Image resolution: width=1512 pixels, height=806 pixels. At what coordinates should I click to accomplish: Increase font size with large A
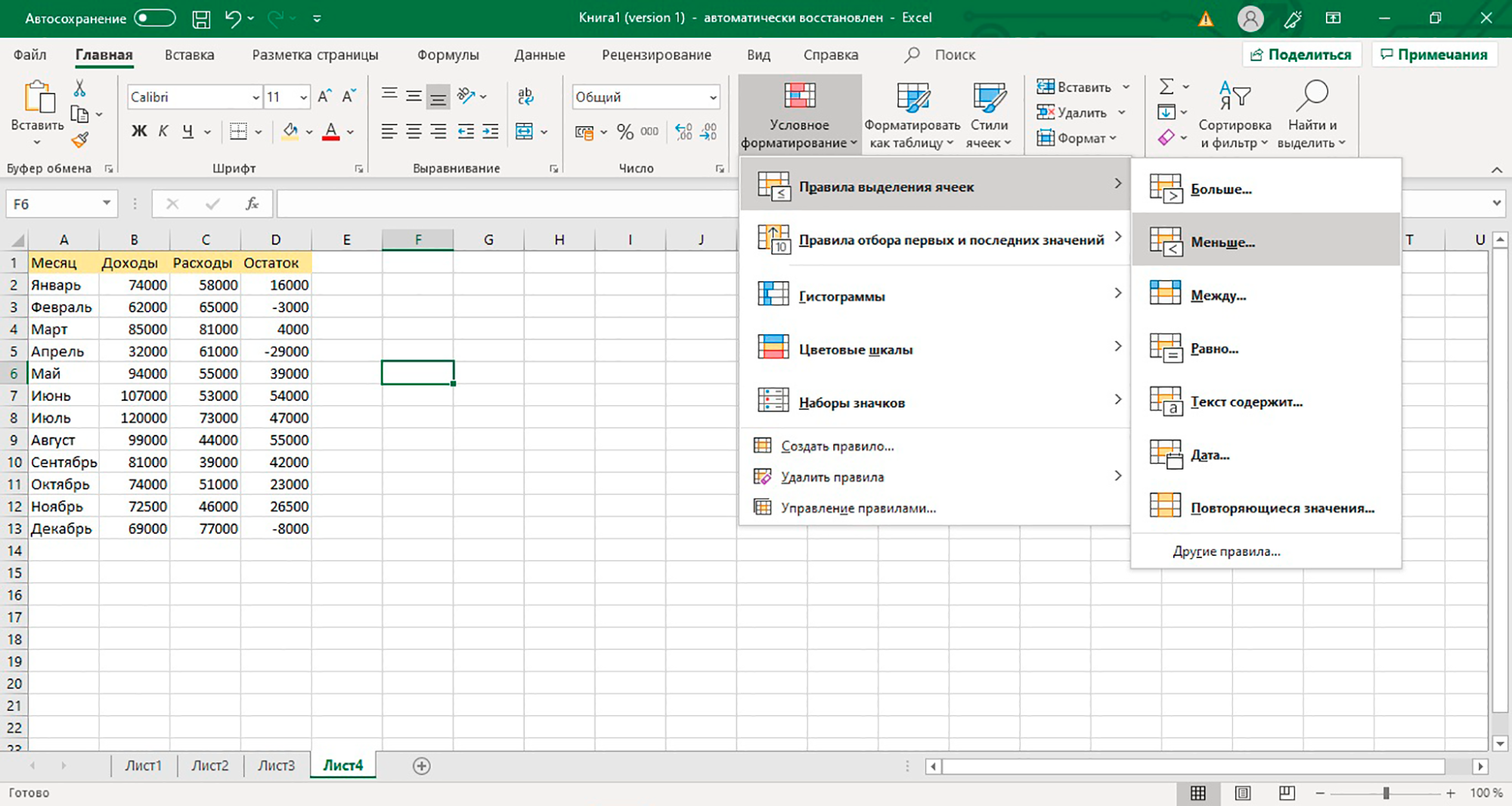[324, 96]
